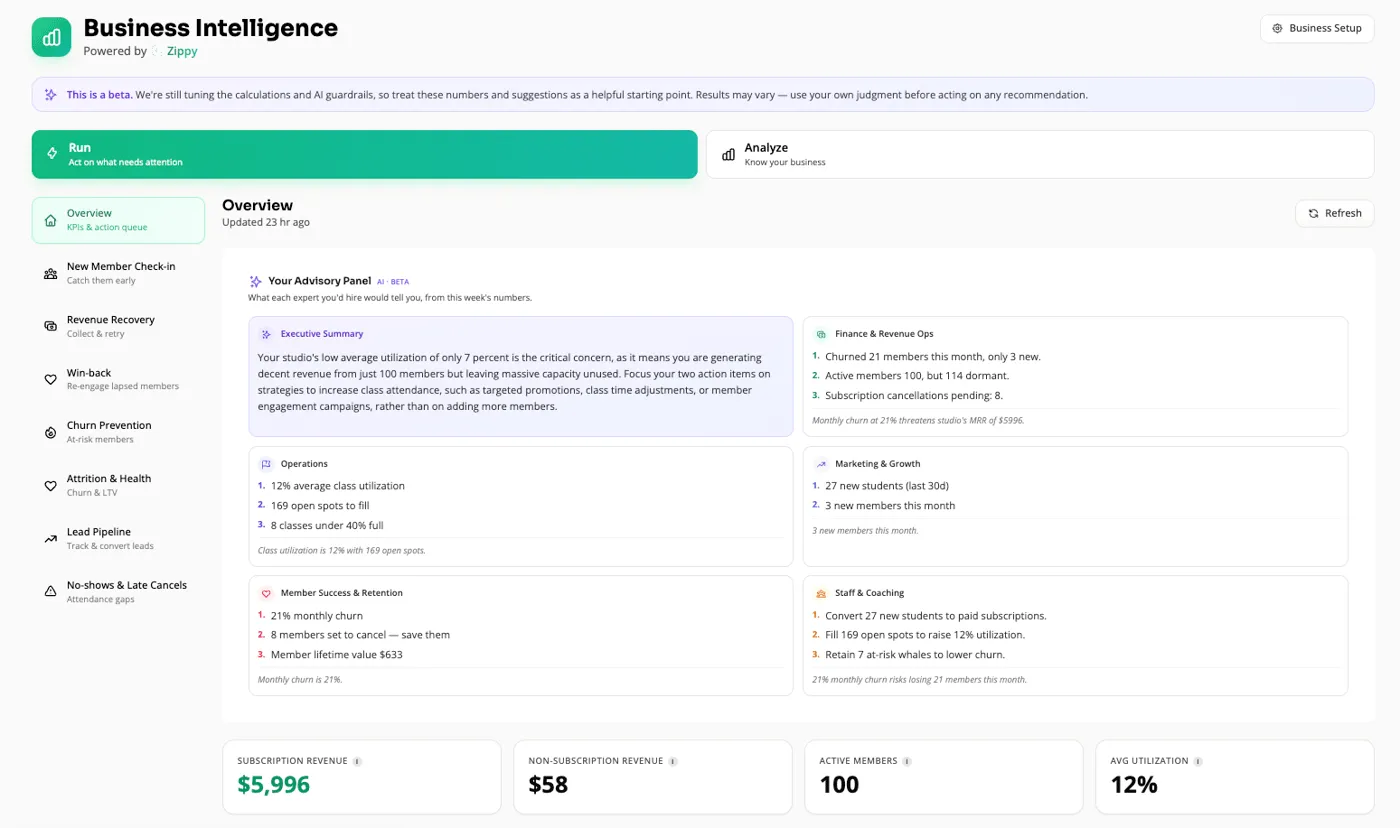1400x828 pixels.
Task: Click 'Member lifetime value $633'
Action: point(336,655)
